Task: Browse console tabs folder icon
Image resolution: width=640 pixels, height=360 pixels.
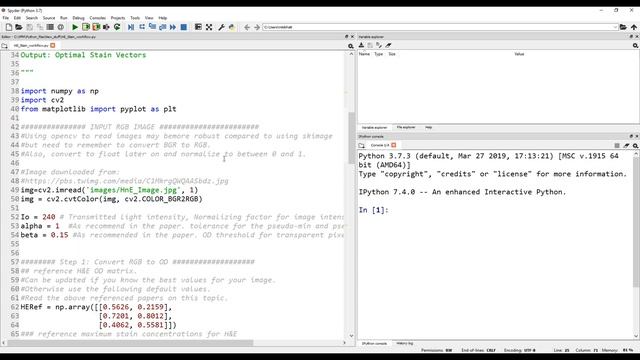Action: (x=362, y=145)
